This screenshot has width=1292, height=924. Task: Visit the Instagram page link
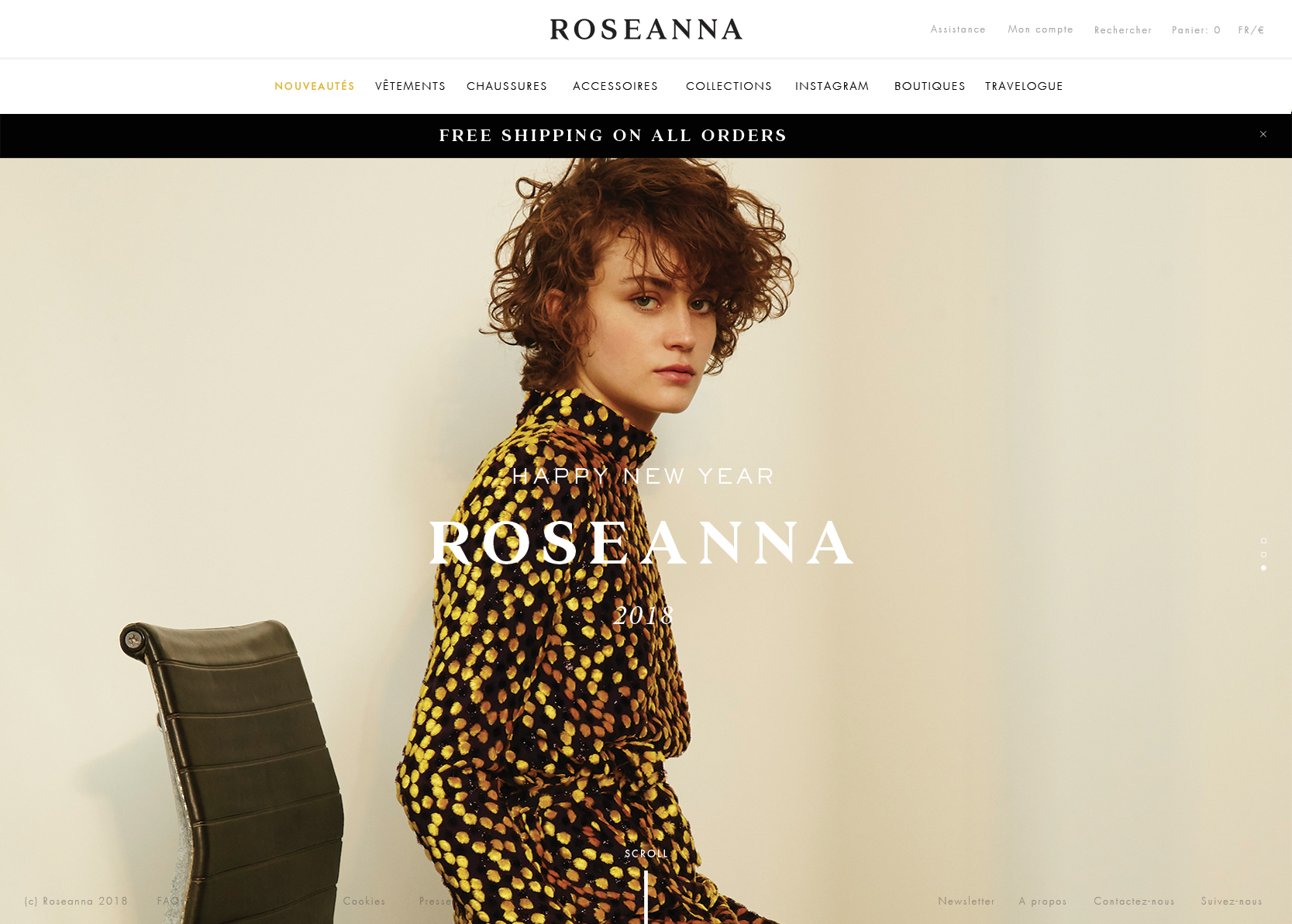click(832, 86)
